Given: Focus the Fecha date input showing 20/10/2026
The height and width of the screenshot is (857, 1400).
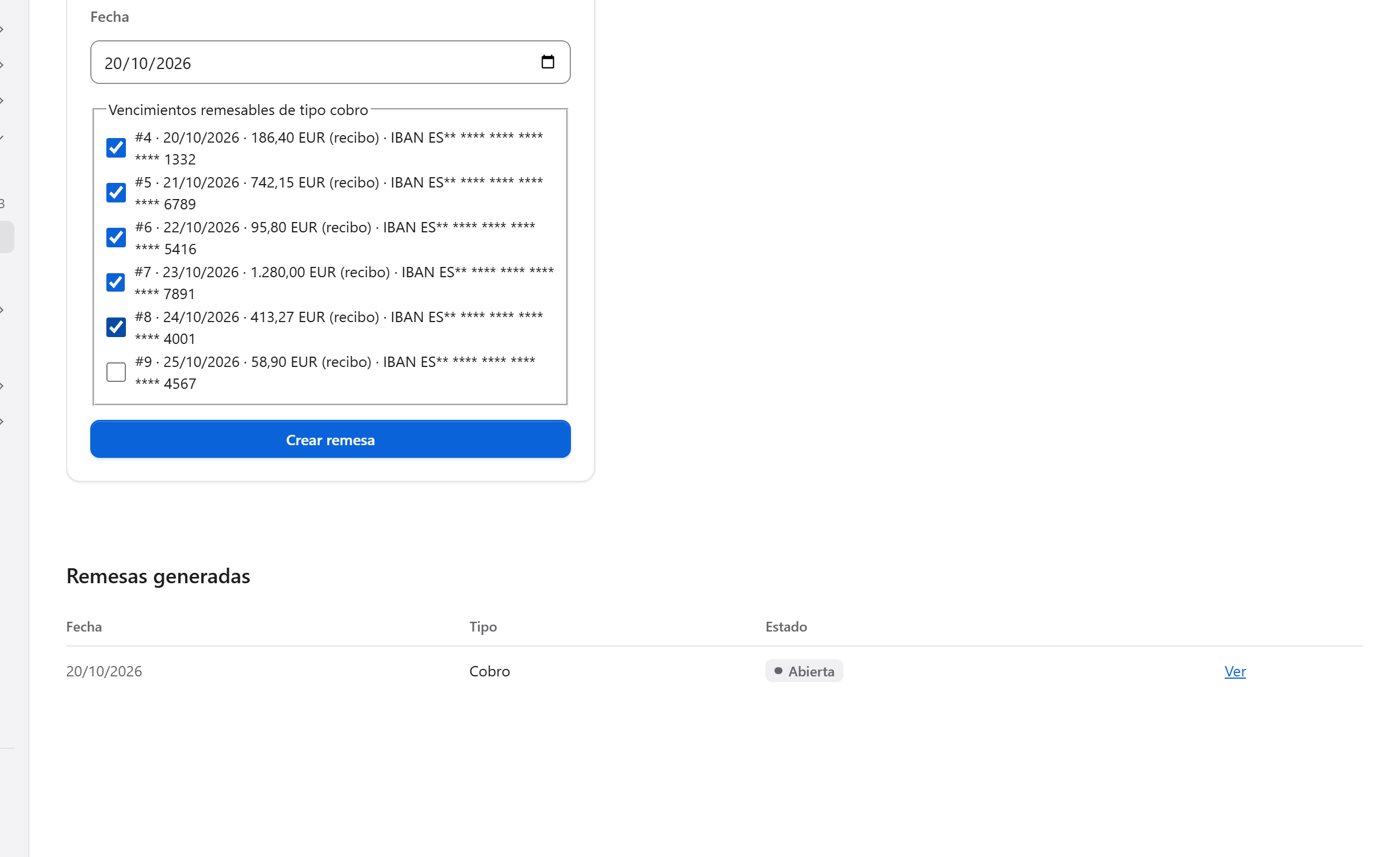Looking at the screenshot, I should [330, 62].
